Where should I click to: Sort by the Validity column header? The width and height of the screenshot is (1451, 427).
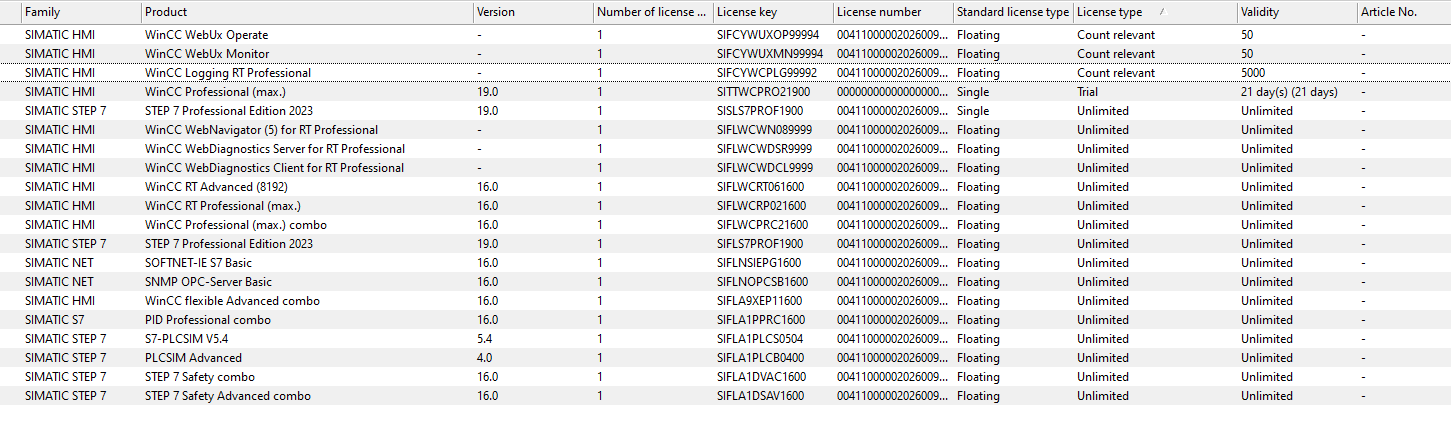click(1295, 12)
